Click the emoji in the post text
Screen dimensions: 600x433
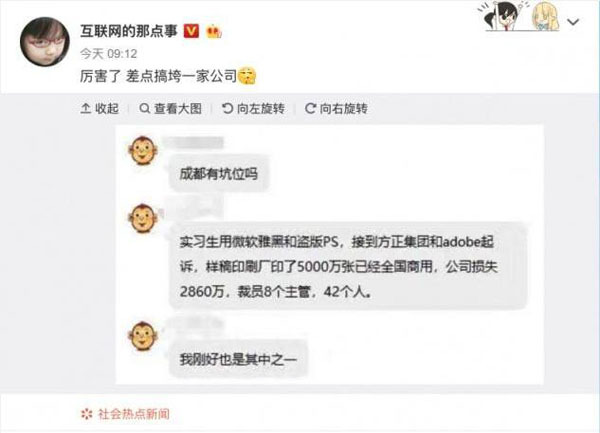pos(247,76)
